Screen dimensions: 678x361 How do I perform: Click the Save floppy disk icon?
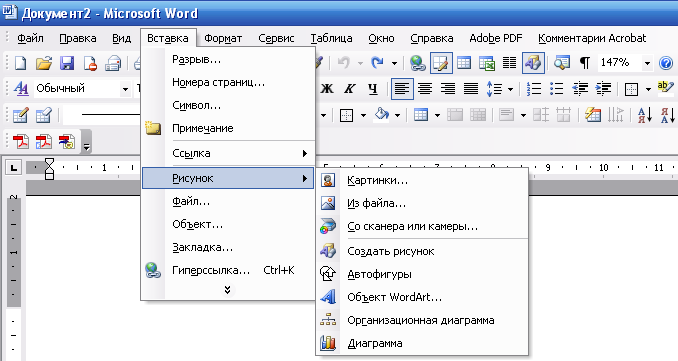[67, 64]
